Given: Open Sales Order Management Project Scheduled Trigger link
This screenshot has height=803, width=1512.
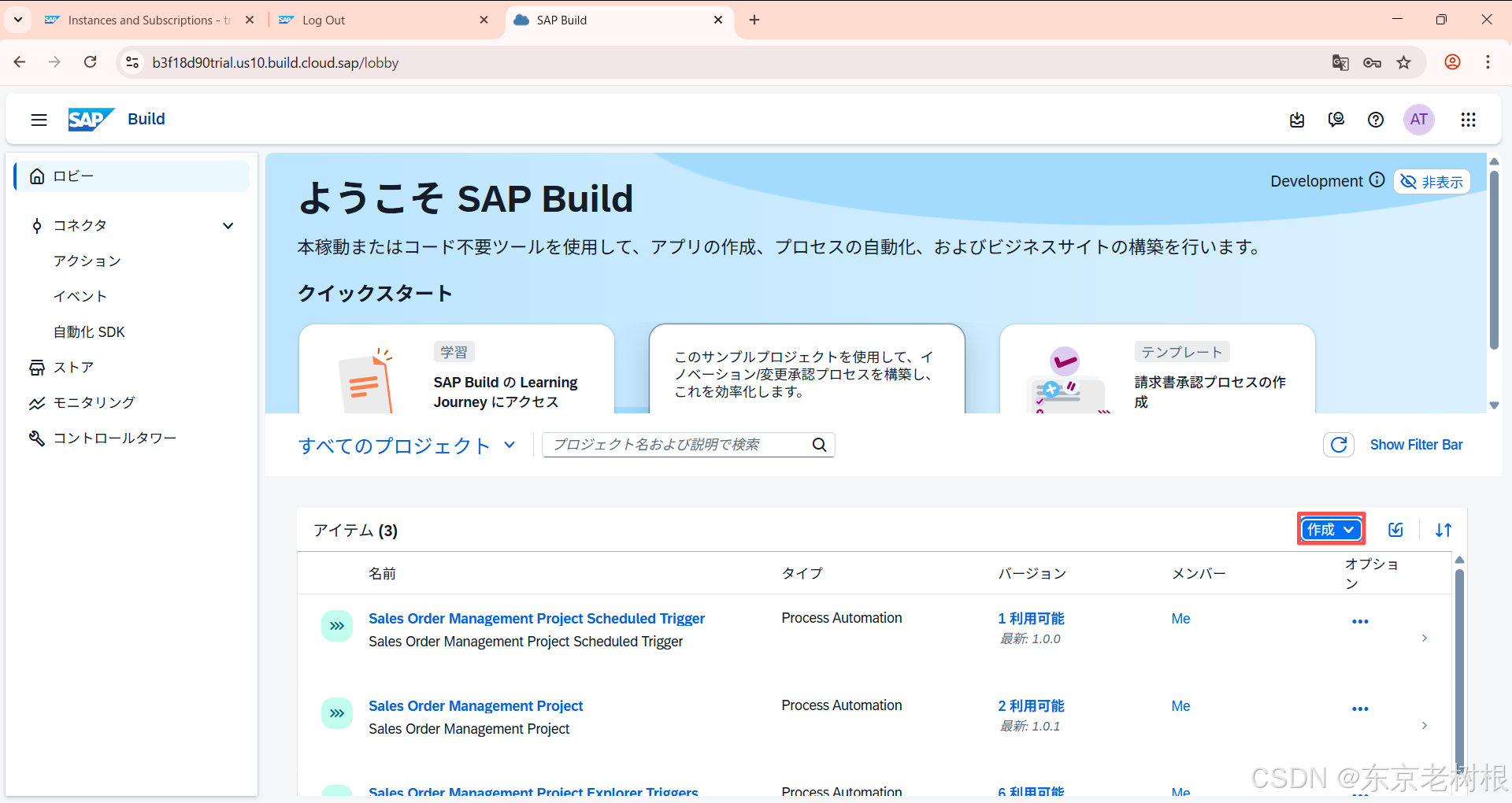Looking at the screenshot, I should (536, 619).
